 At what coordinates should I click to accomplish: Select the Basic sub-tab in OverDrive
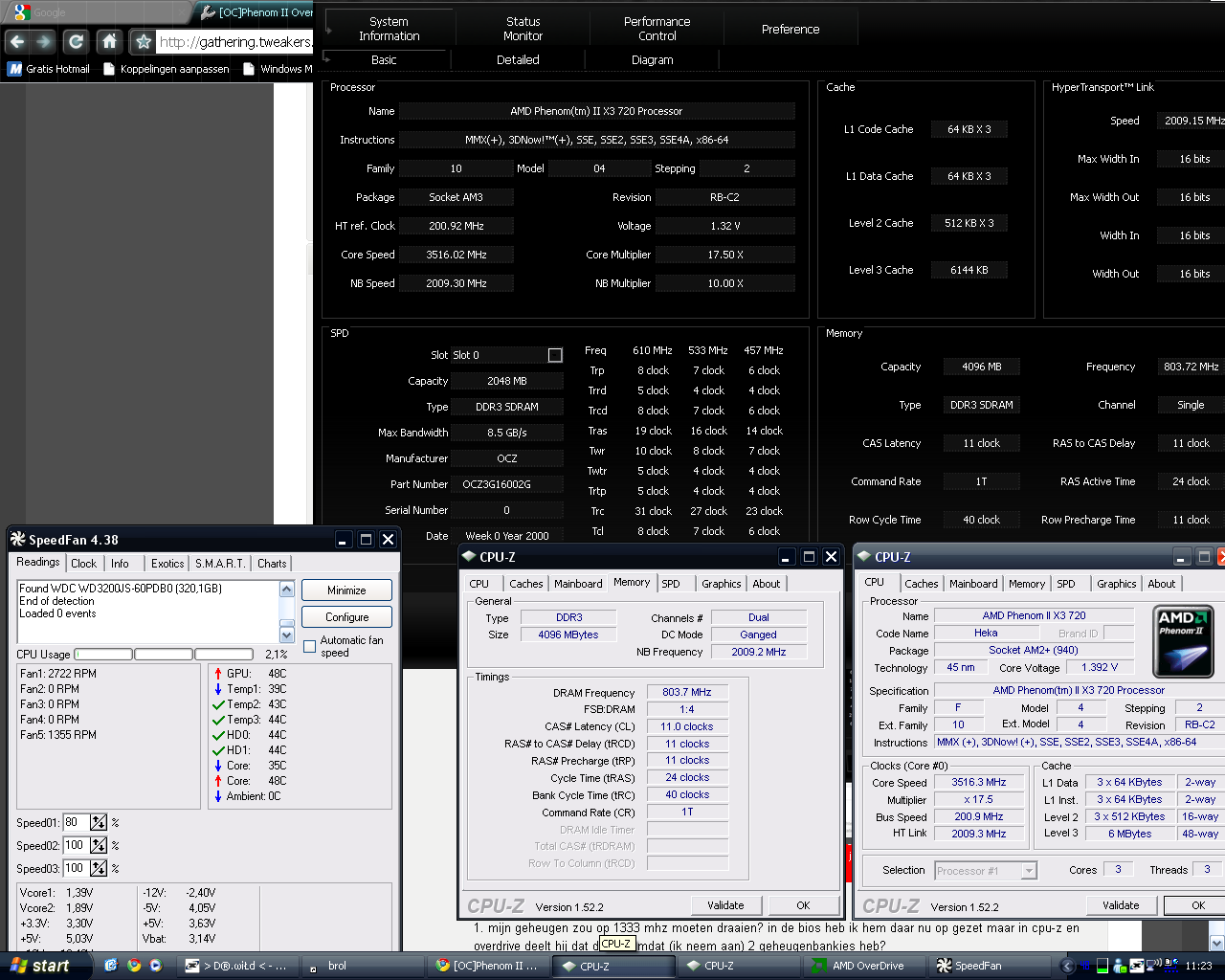pyautogui.click(x=384, y=59)
